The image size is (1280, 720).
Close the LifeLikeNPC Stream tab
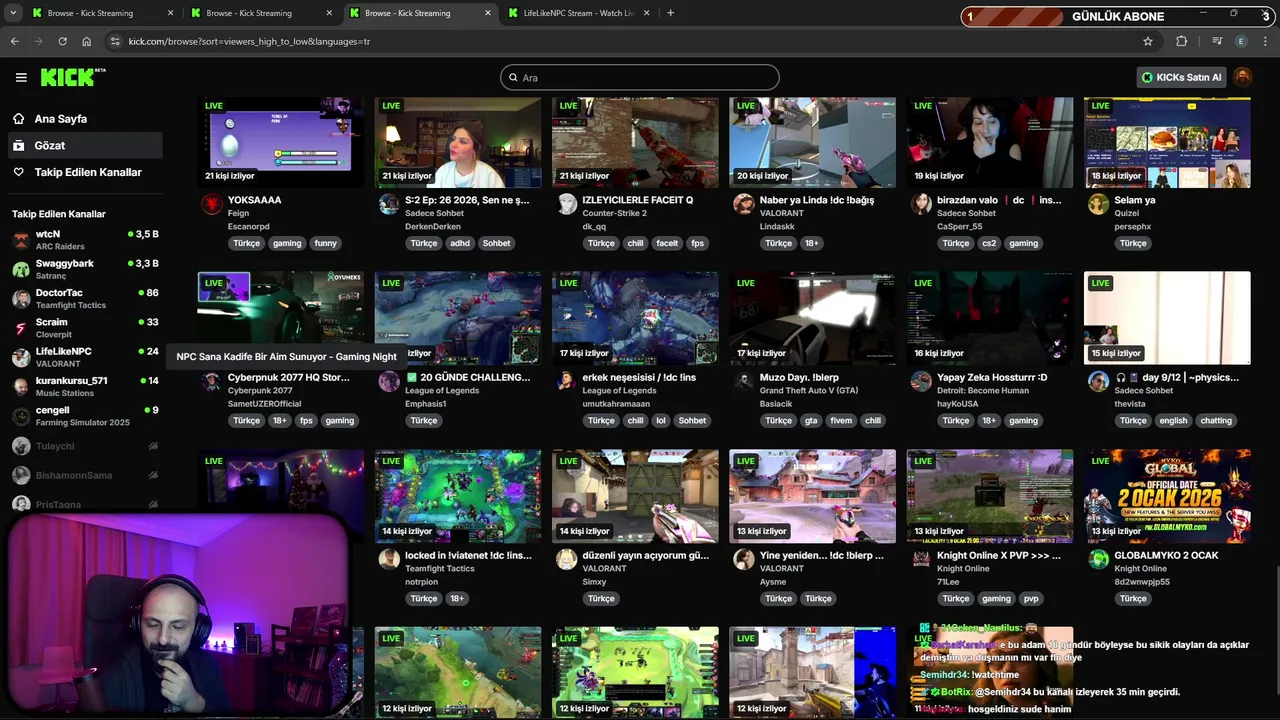click(647, 13)
